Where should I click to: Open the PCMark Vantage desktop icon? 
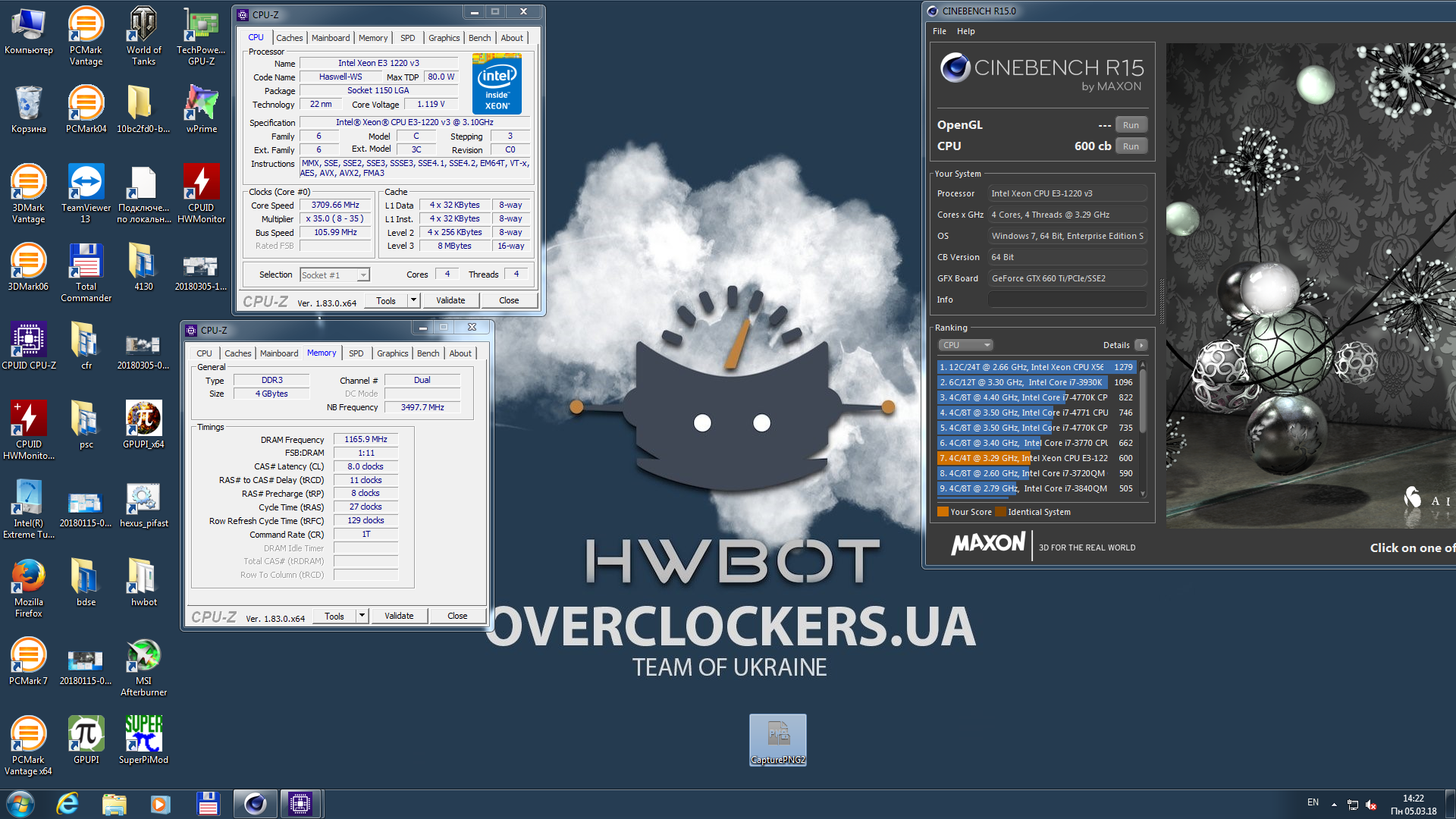click(x=86, y=35)
